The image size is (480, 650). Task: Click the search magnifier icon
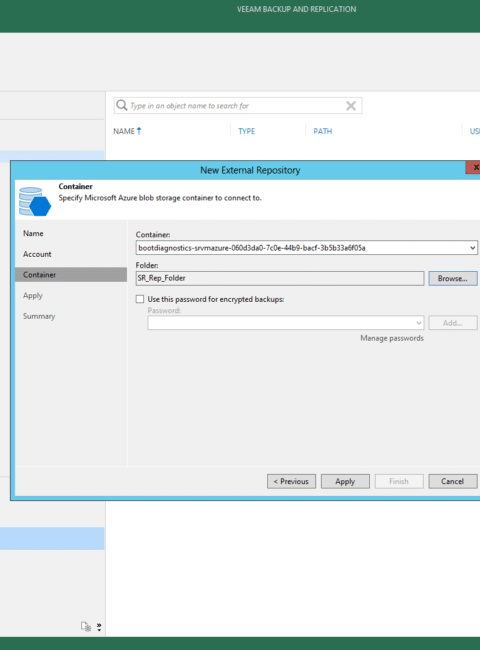coord(121,105)
